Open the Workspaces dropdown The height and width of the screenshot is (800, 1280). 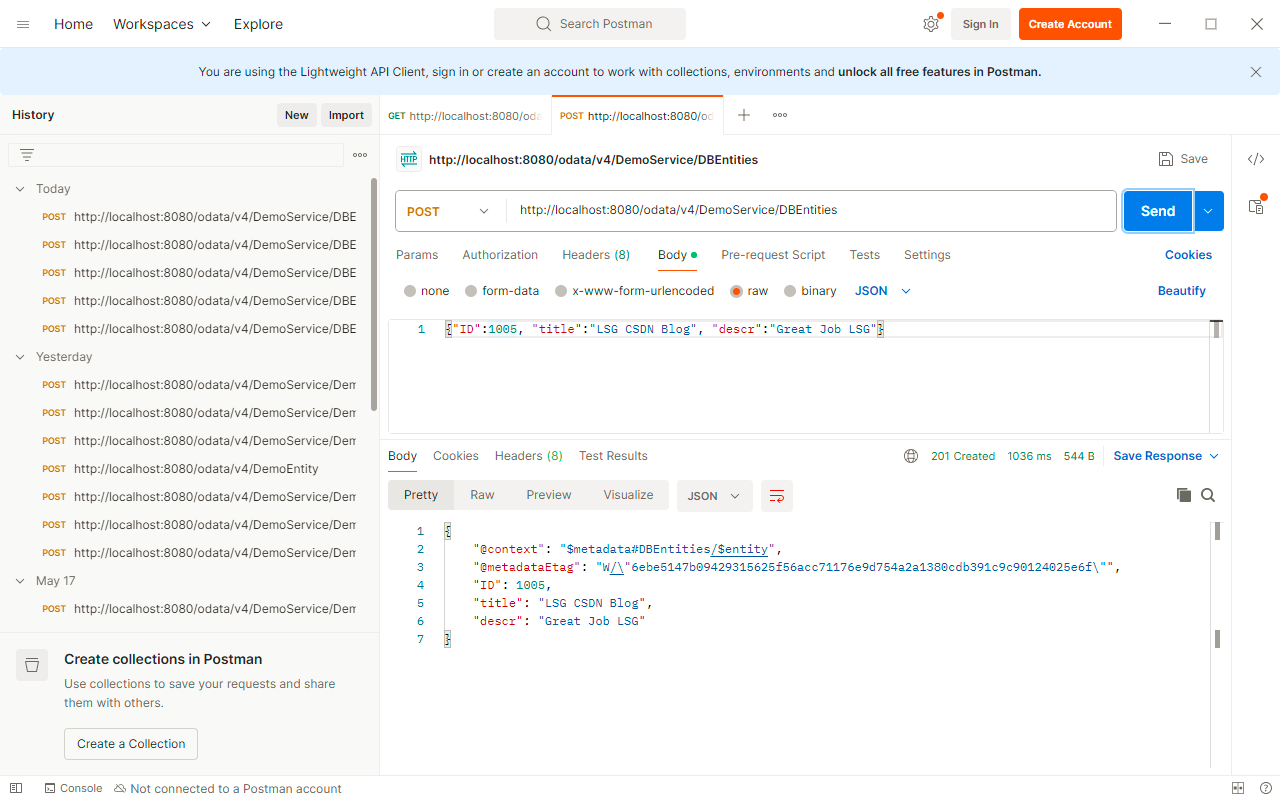162,24
